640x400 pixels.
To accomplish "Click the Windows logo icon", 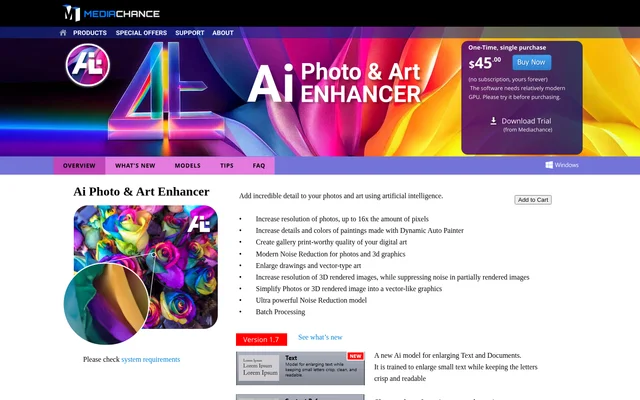I will click(x=549, y=165).
